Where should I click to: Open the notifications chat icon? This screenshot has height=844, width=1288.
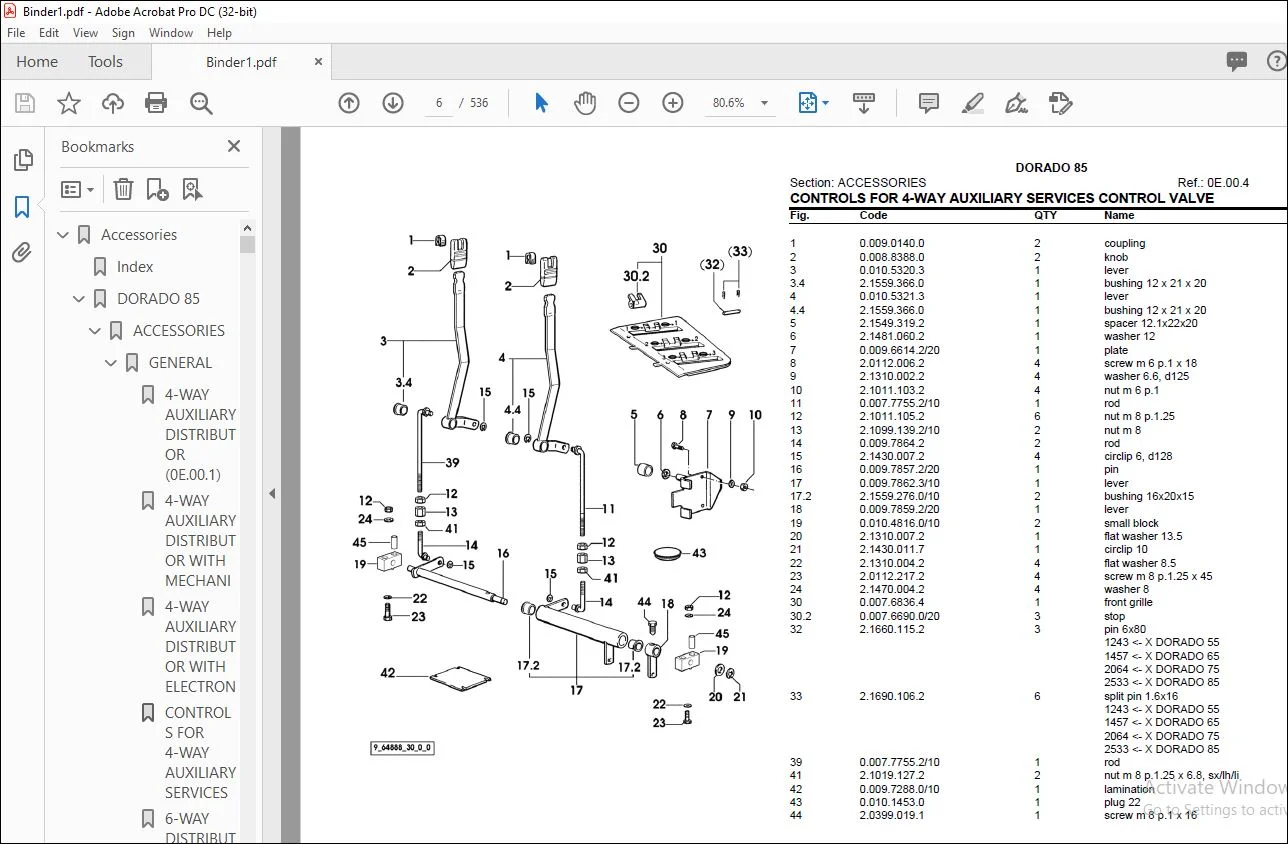(1237, 62)
